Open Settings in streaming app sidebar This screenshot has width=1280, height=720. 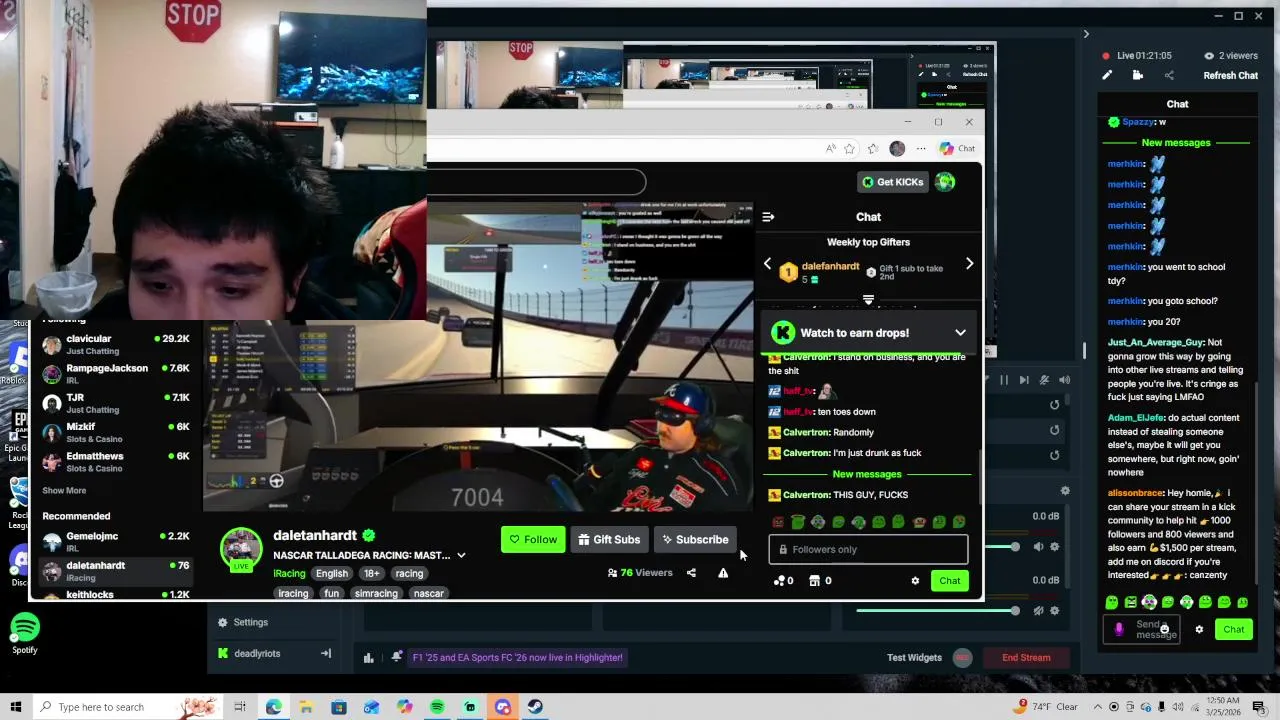tap(241, 622)
